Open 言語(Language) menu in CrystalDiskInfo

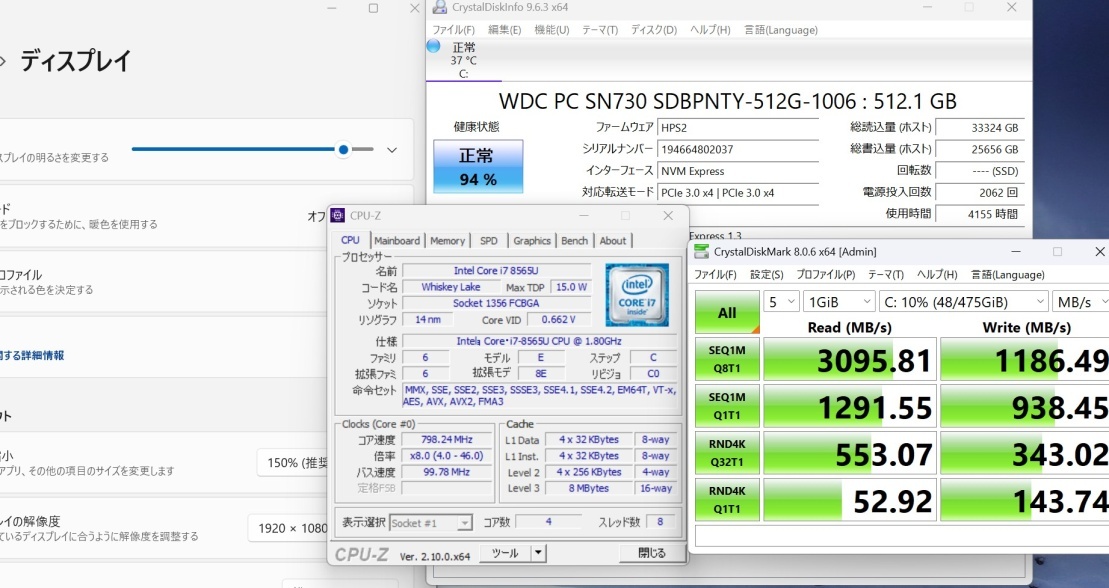[x=781, y=30]
